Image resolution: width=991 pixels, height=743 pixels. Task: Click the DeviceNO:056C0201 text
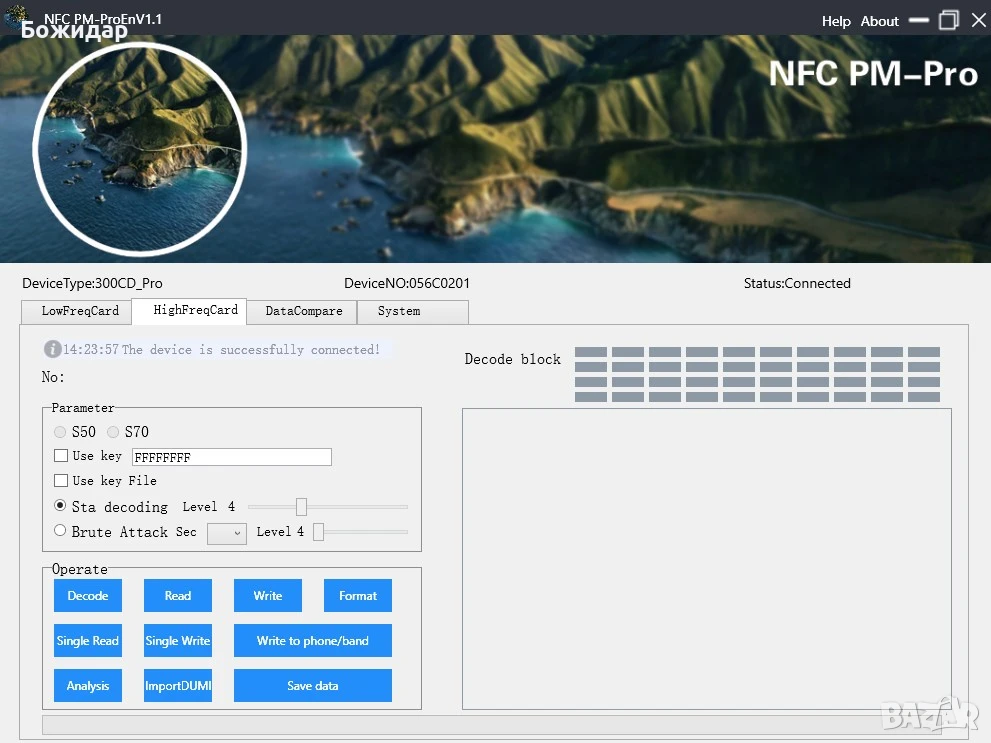407,283
